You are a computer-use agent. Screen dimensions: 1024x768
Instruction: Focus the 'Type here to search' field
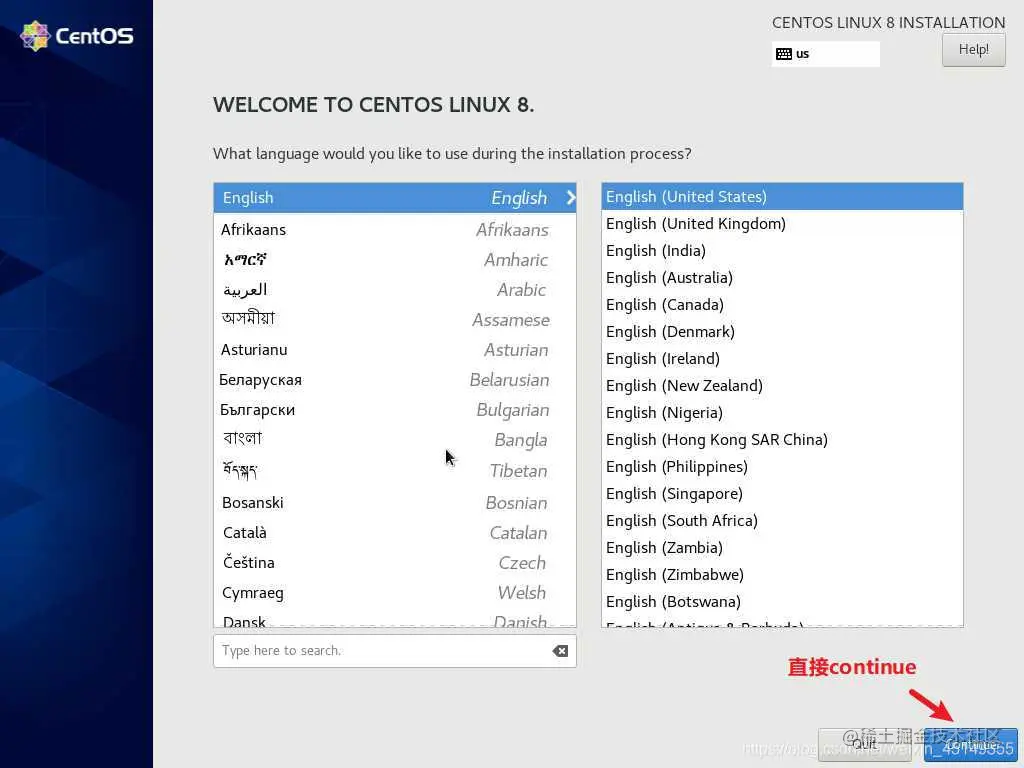[x=394, y=650]
